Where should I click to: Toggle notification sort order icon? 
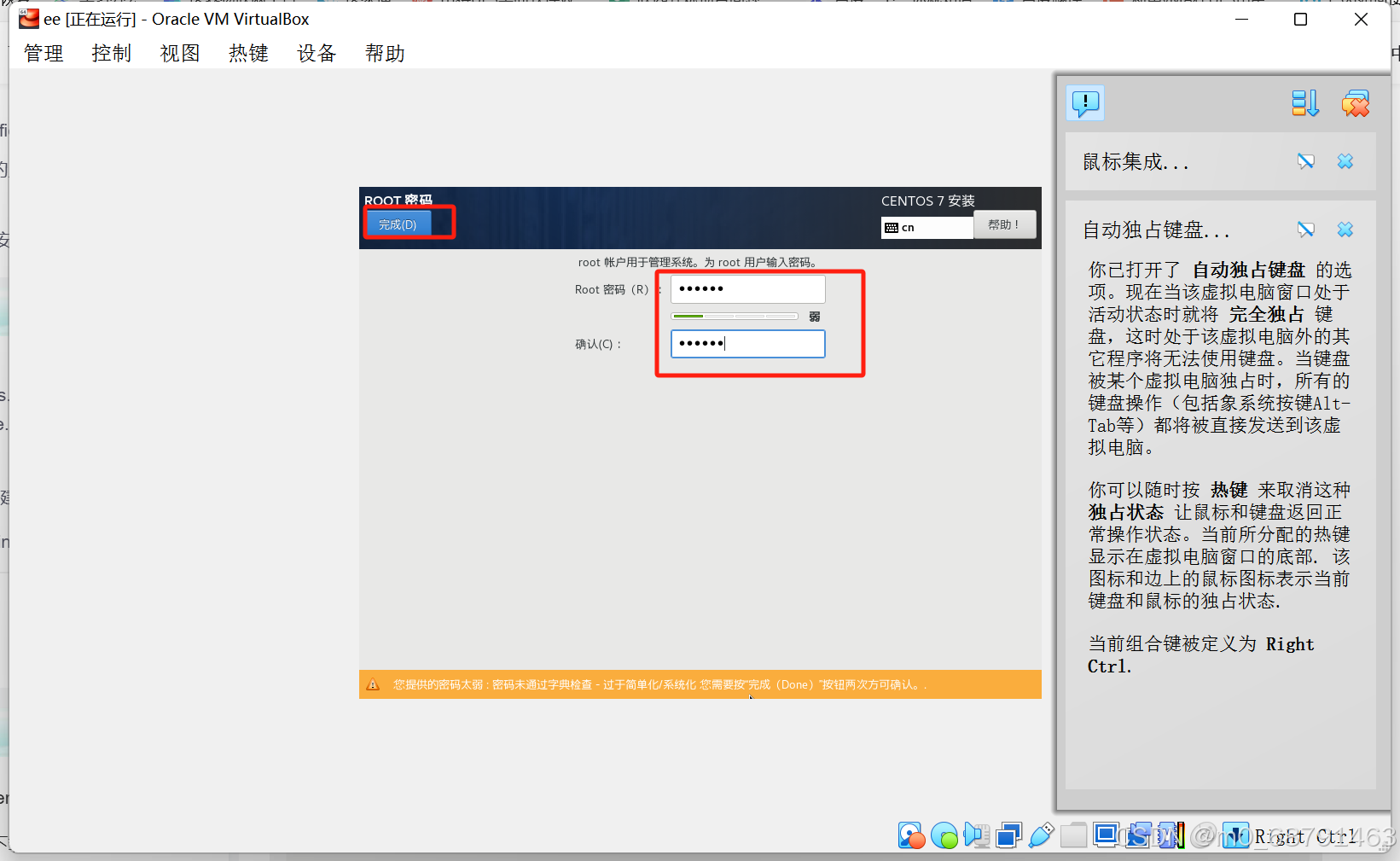[1305, 103]
